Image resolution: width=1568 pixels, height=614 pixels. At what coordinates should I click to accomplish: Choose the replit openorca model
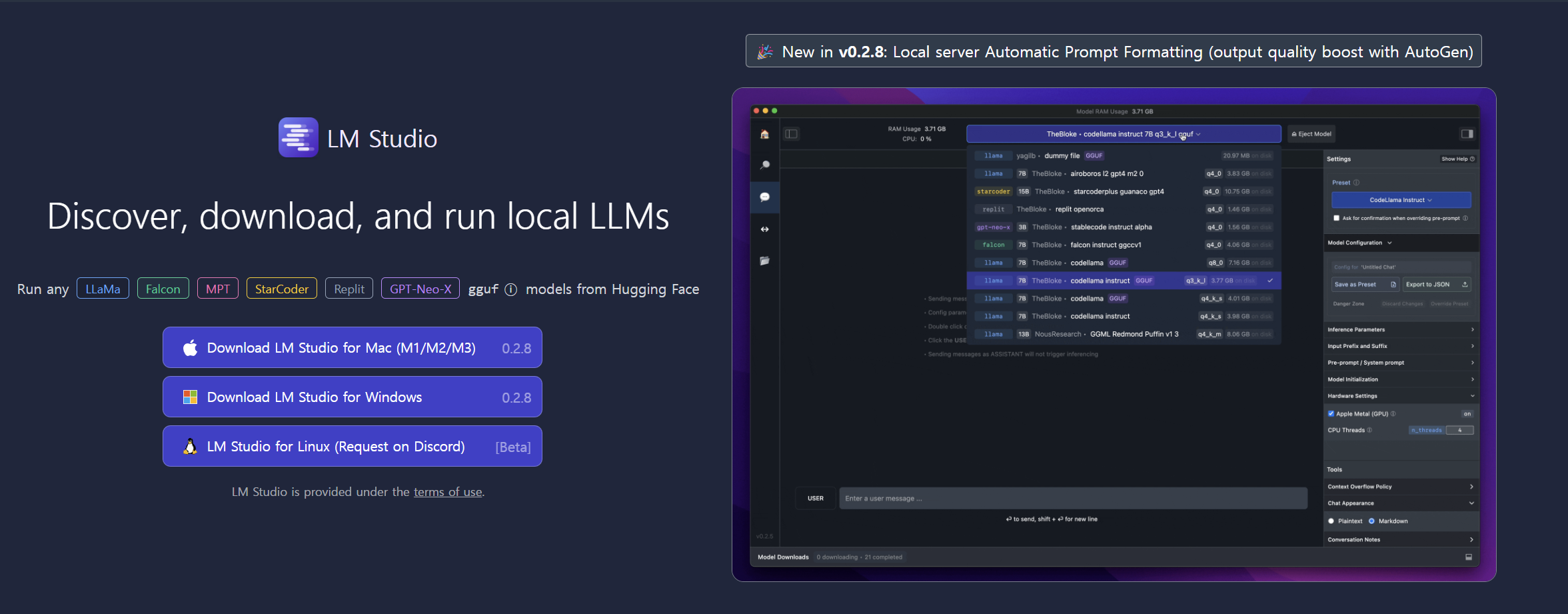click(x=1124, y=209)
